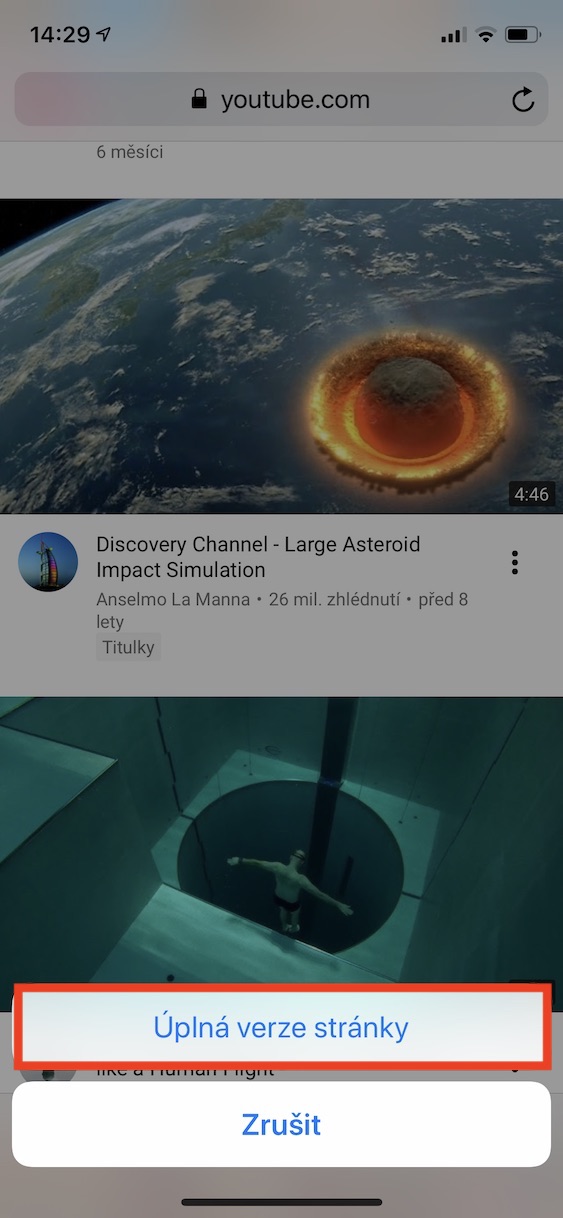Tap the 6 měsíci upload age text
Viewport: 563px width, 1218px height.
click(x=130, y=153)
